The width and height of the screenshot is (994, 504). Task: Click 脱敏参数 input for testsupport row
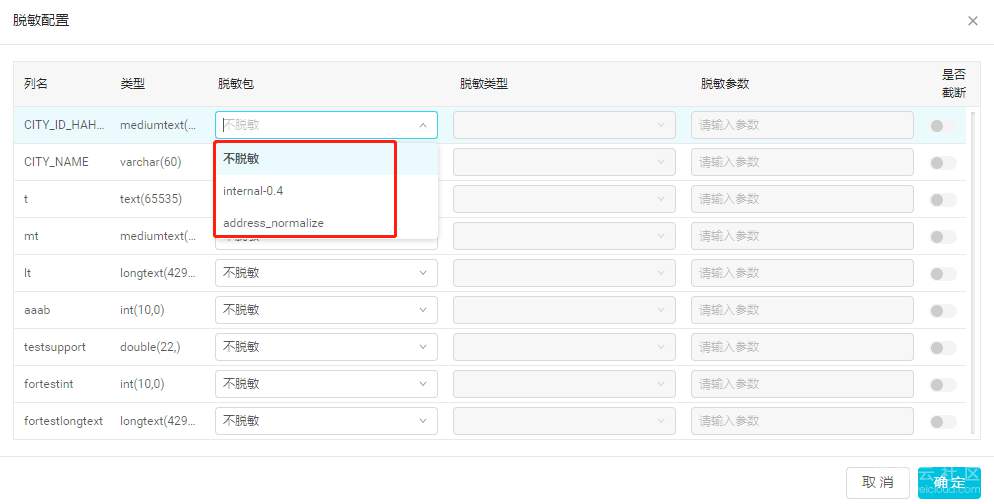pyautogui.click(x=802, y=347)
